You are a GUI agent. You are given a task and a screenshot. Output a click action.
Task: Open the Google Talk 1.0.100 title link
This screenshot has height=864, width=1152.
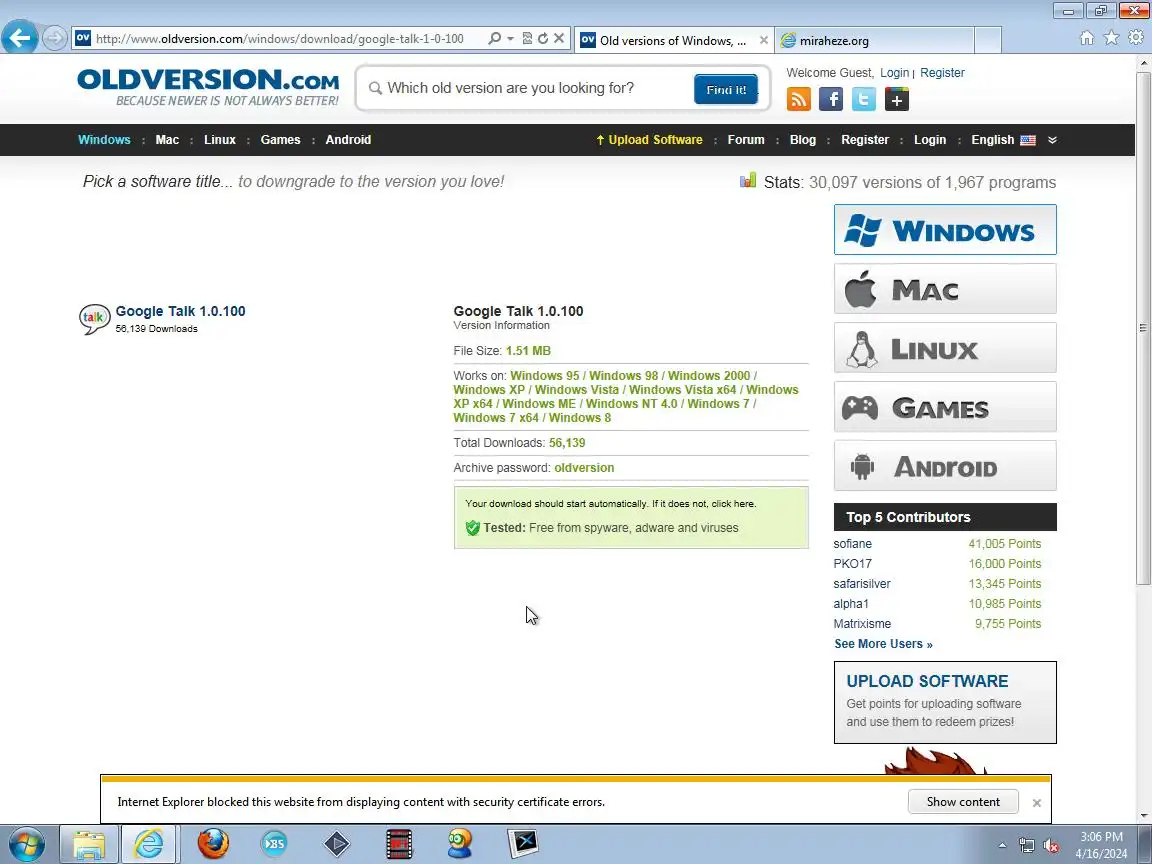coord(180,311)
